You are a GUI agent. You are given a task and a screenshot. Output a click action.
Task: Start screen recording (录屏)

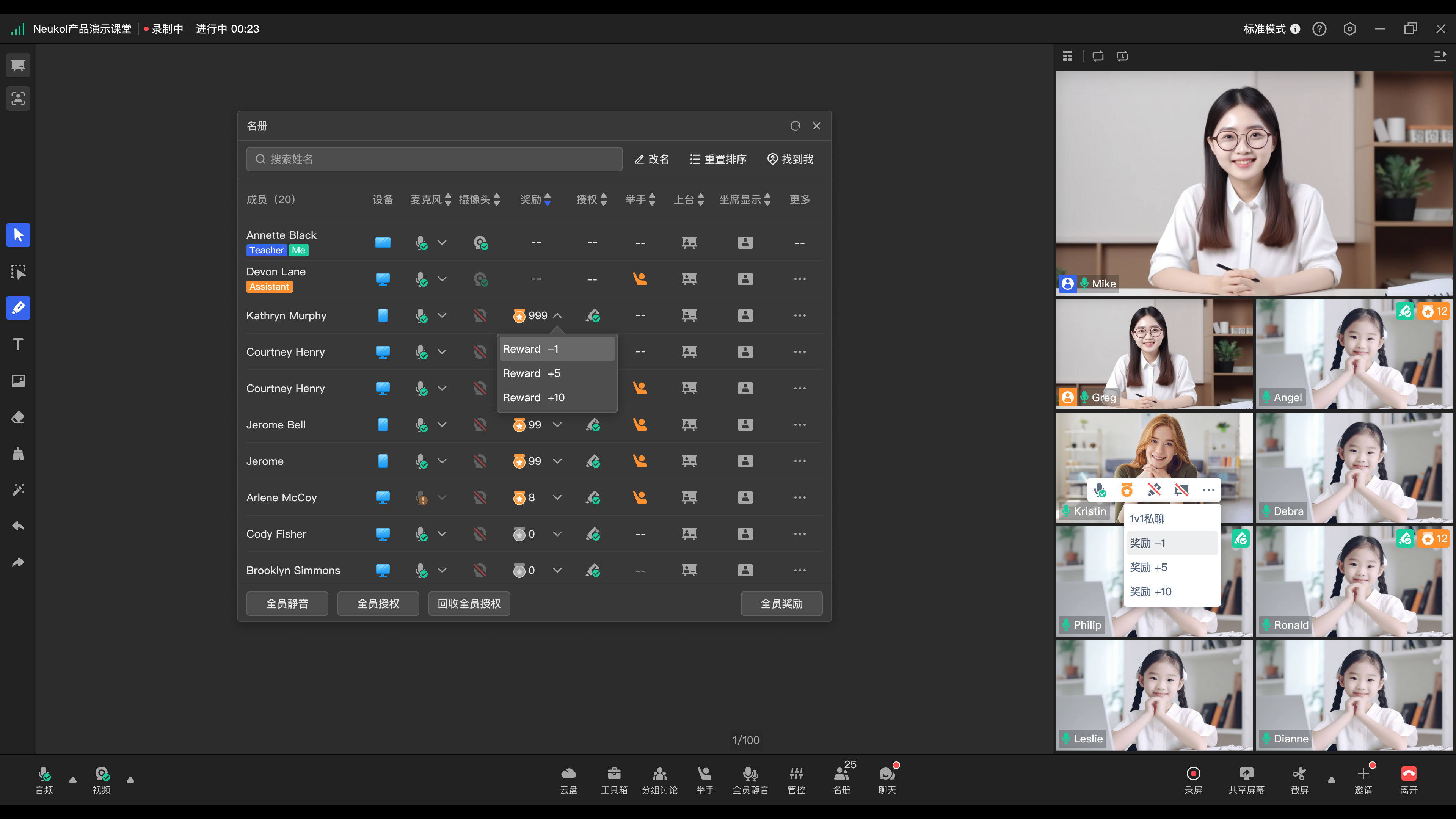[1194, 781]
